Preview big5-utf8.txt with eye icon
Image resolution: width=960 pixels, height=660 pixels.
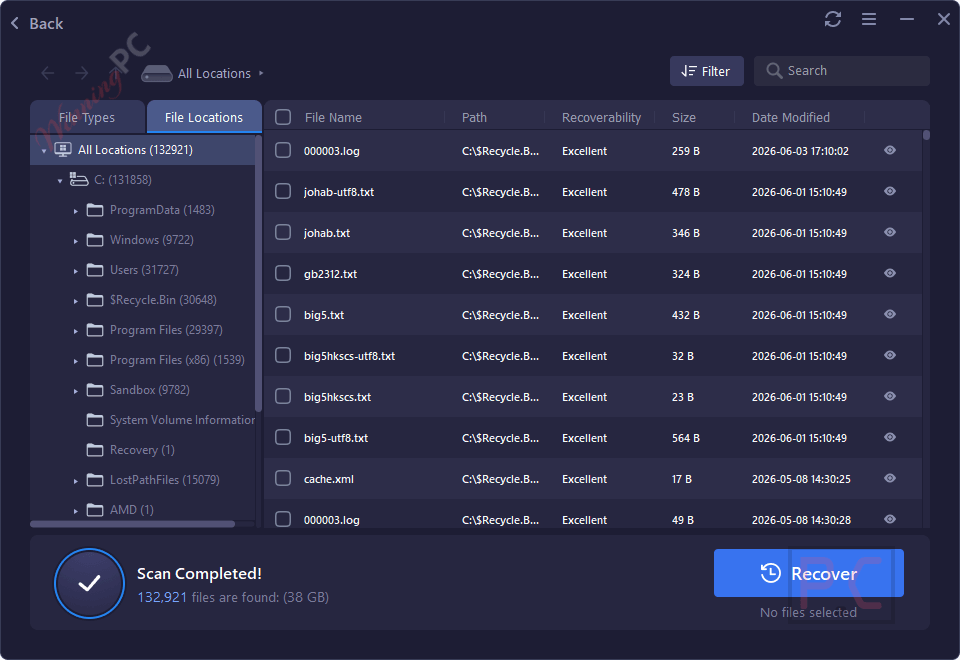890,437
